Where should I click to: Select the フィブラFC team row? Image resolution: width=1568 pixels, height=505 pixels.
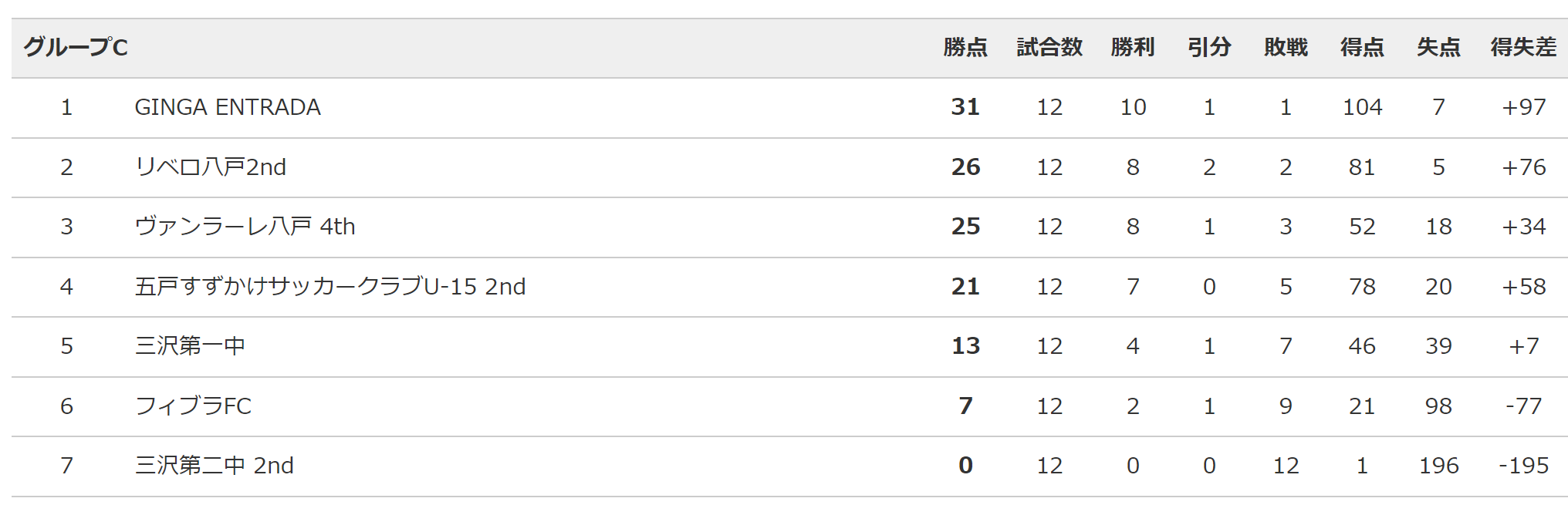coord(789,406)
